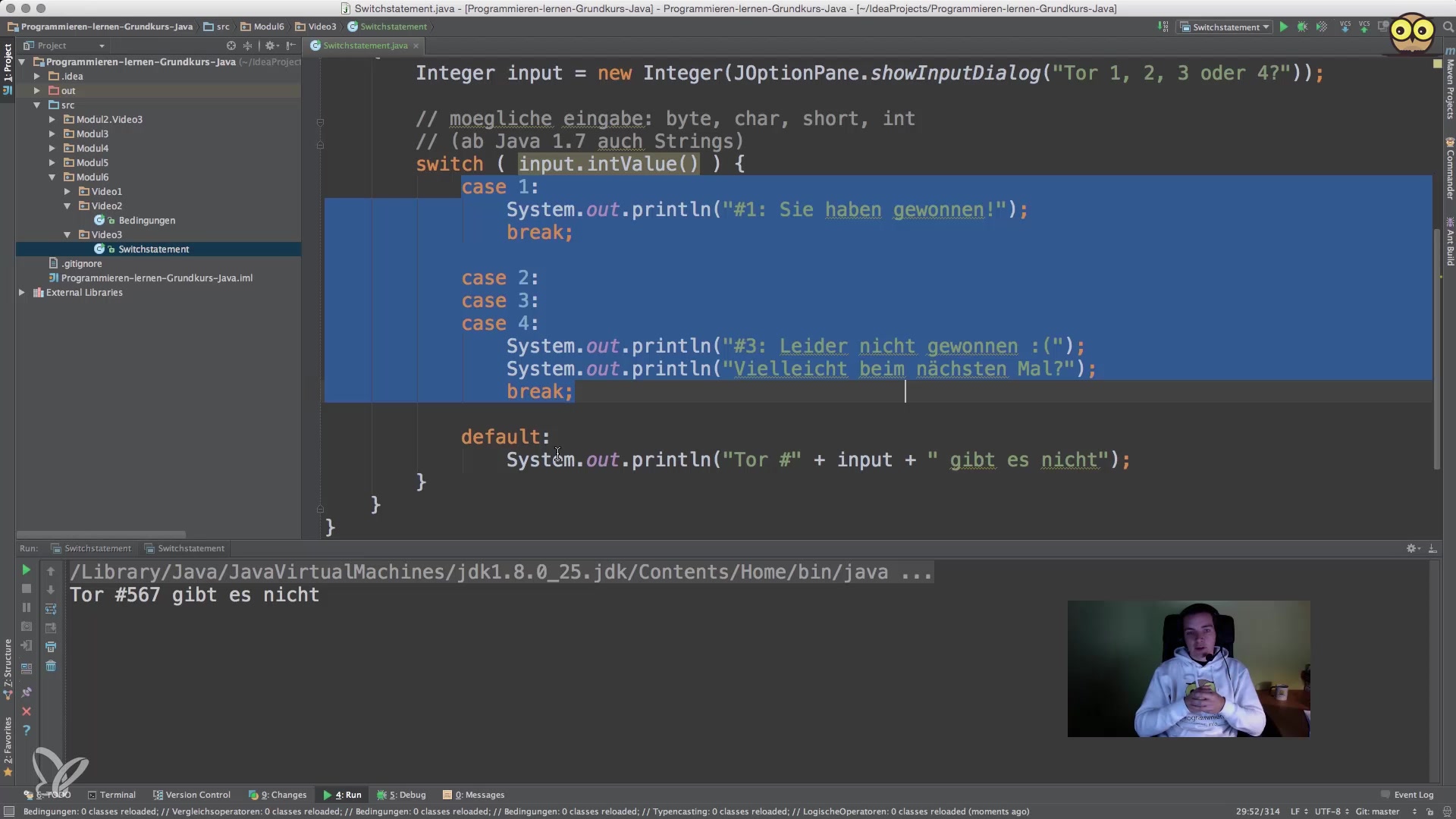The height and width of the screenshot is (819, 1456).
Task: Click the Modul6 breadcrumb in navigation bar
Action: pyautogui.click(x=268, y=27)
